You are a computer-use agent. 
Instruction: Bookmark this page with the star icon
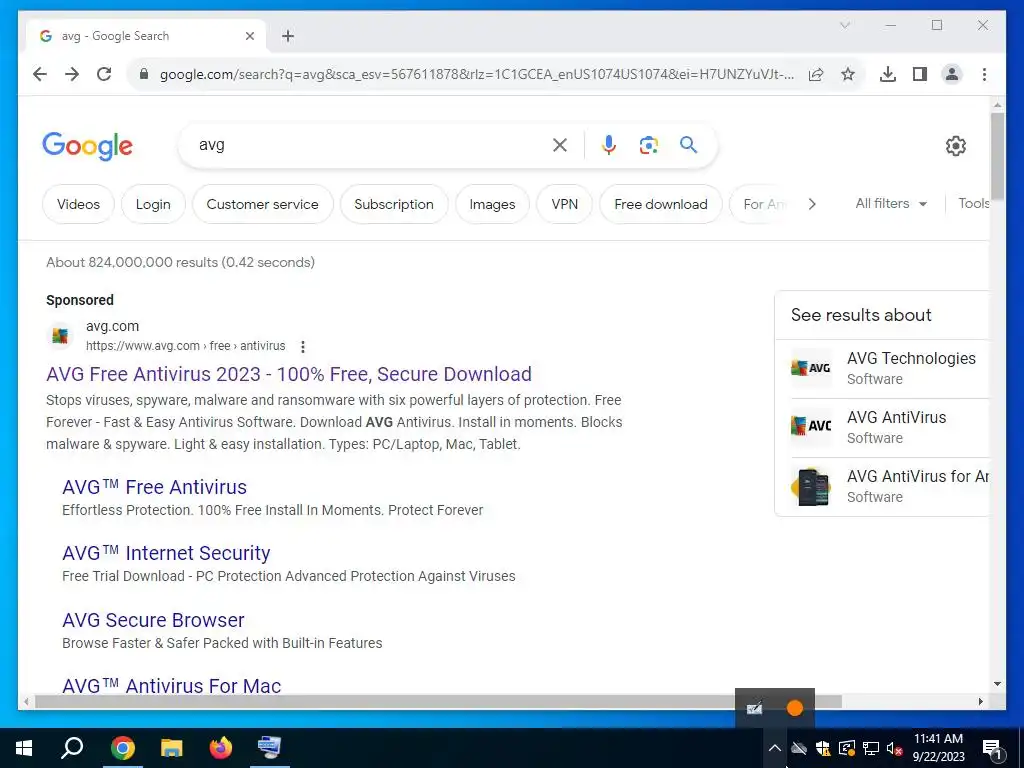[848, 74]
